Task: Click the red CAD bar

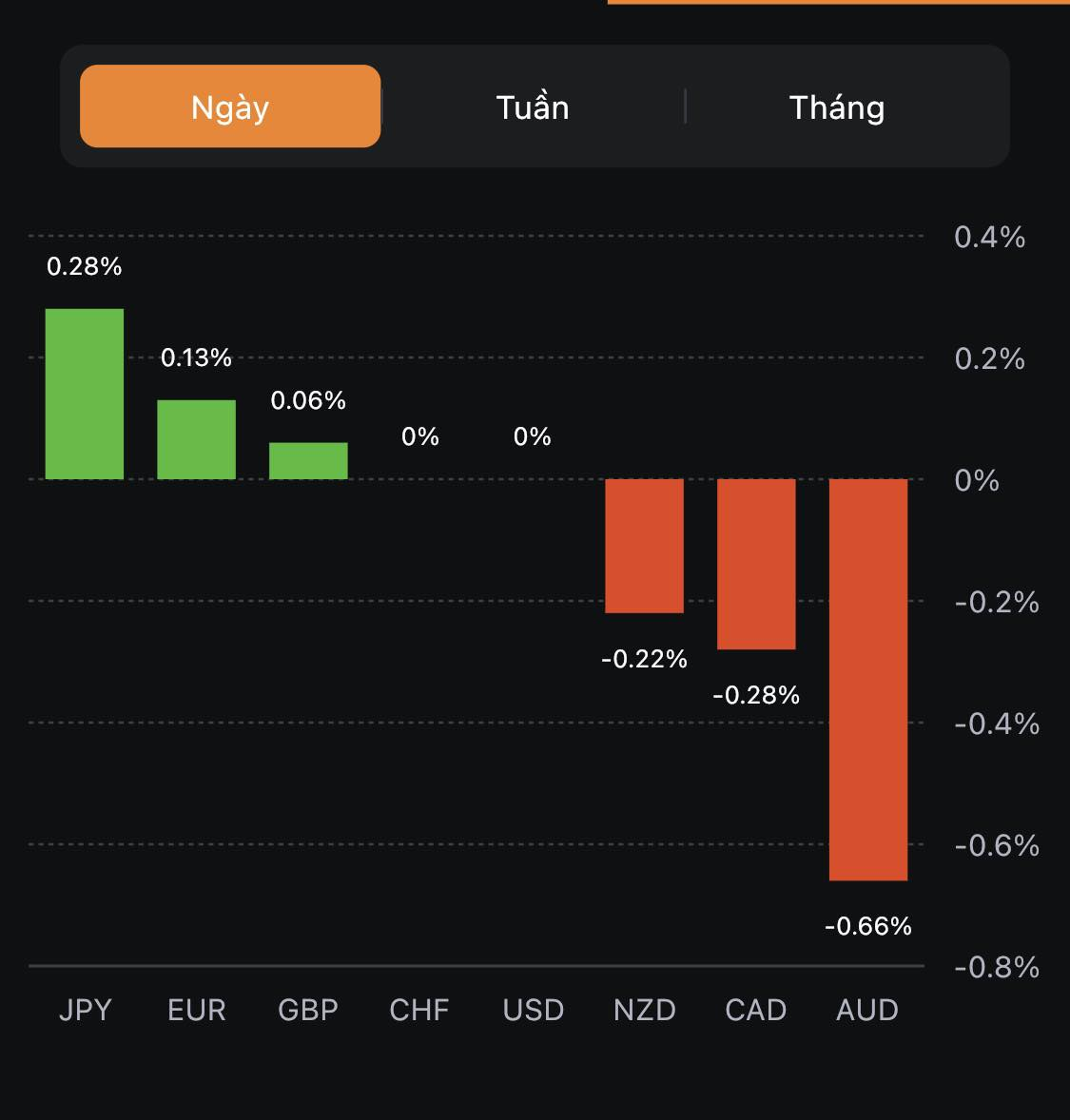Action: [x=756, y=564]
